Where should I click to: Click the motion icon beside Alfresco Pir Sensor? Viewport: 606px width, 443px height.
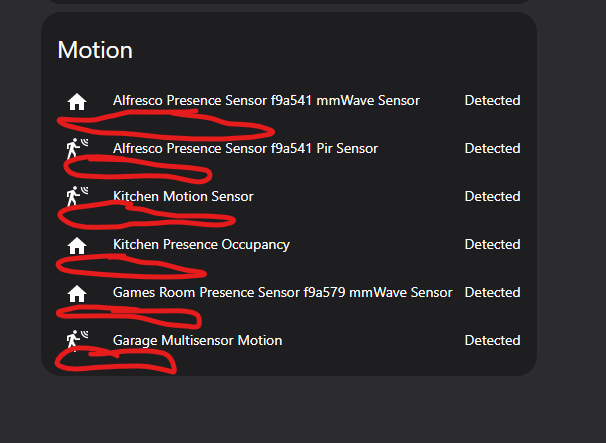[x=77, y=149]
